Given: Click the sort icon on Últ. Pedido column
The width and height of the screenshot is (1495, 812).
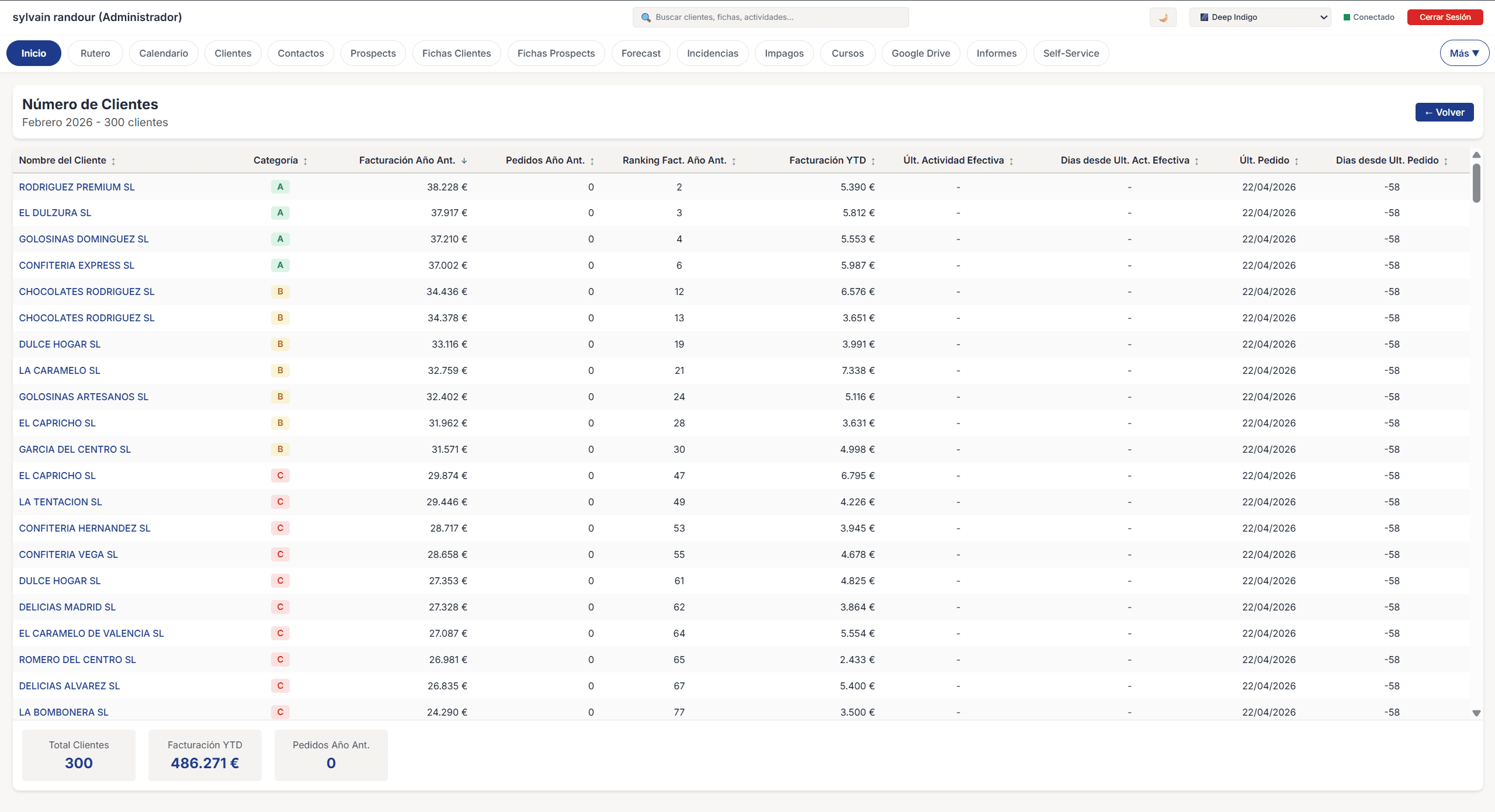Looking at the screenshot, I should 1296,161.
